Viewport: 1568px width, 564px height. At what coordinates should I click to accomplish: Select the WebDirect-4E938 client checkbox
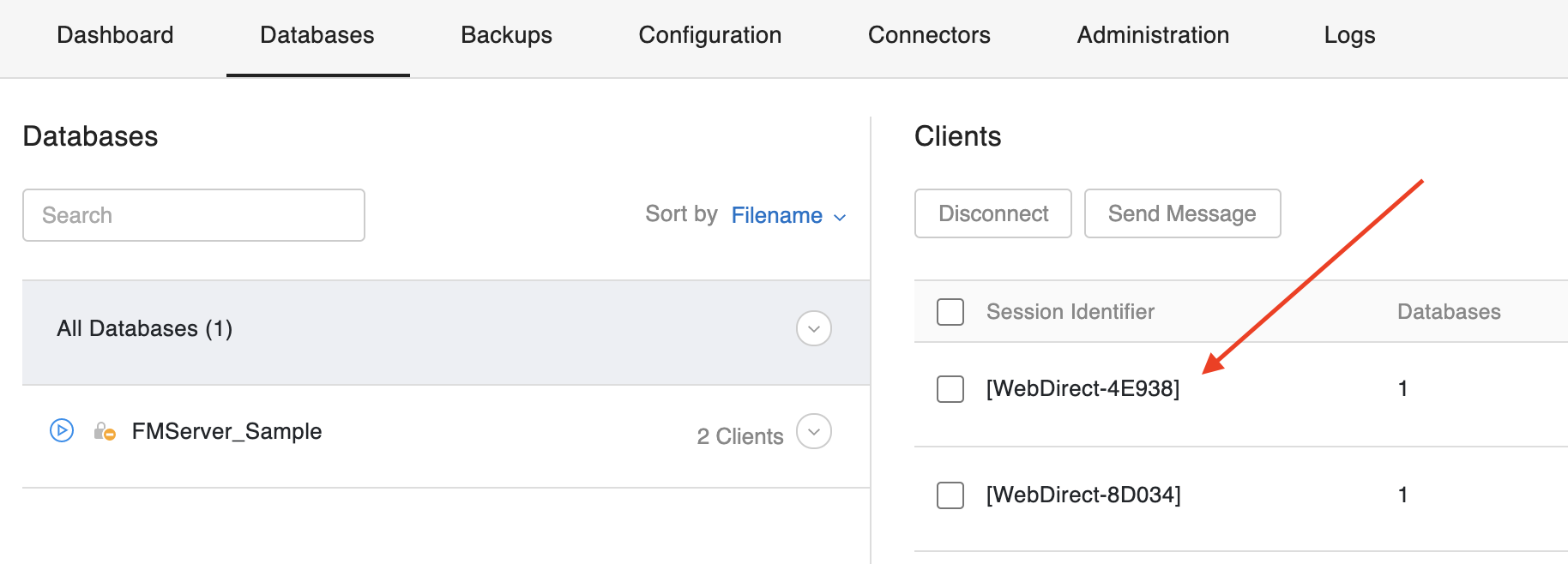coord(950,389)
